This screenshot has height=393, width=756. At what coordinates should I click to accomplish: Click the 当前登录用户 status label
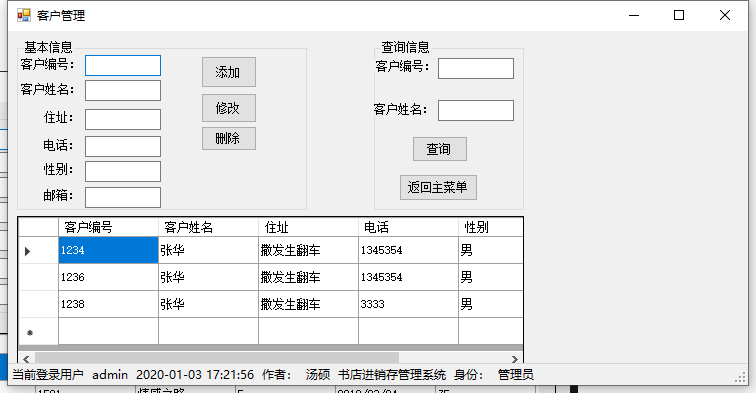[x=48, y=375]
